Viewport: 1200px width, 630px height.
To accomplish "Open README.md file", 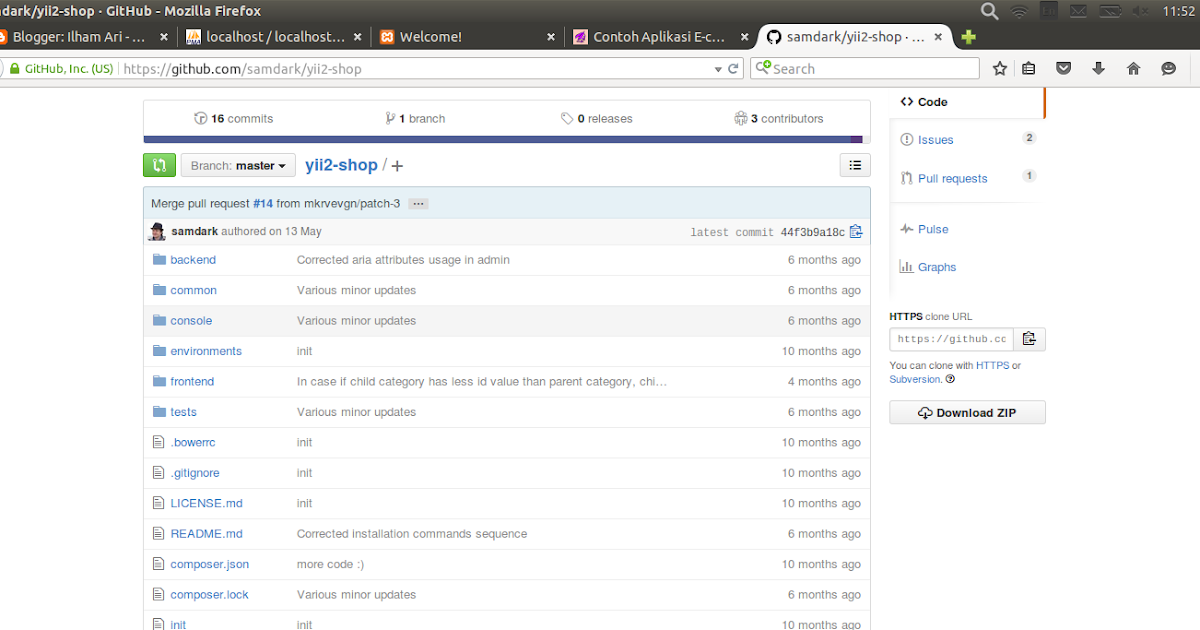I will (x=206, y=534).
